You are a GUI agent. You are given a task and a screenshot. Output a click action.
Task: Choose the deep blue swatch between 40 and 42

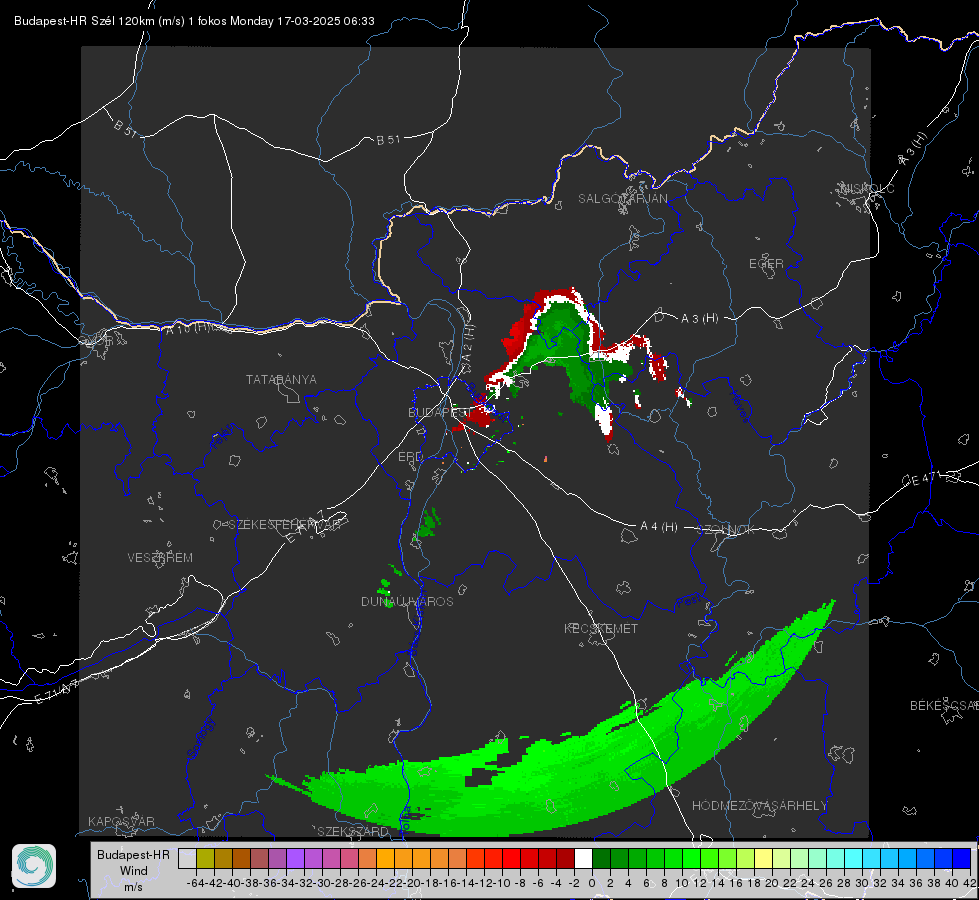click(x=962, y=858)
